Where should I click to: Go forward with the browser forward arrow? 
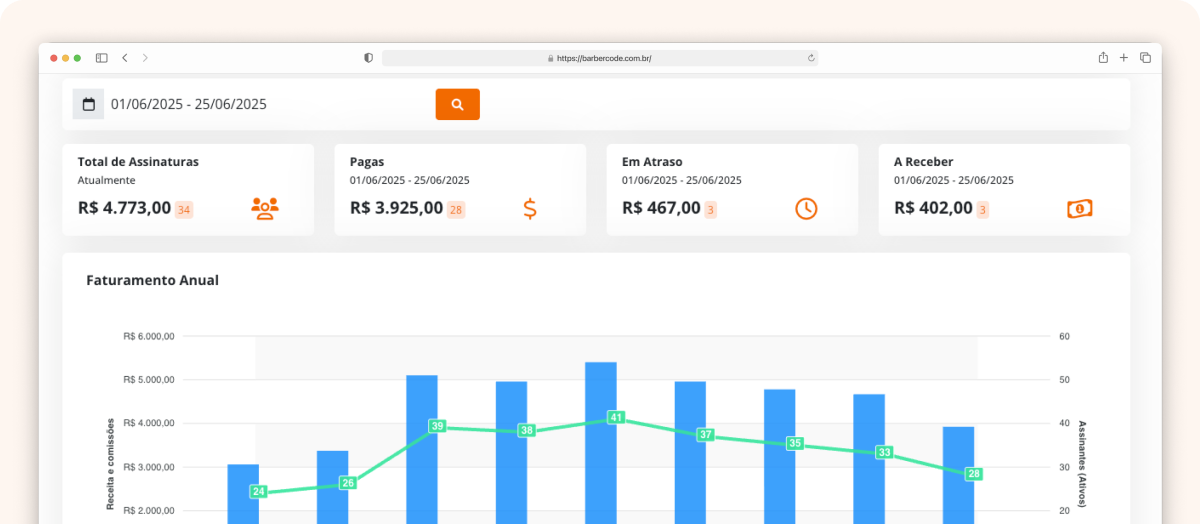click(x=145, y=58)
